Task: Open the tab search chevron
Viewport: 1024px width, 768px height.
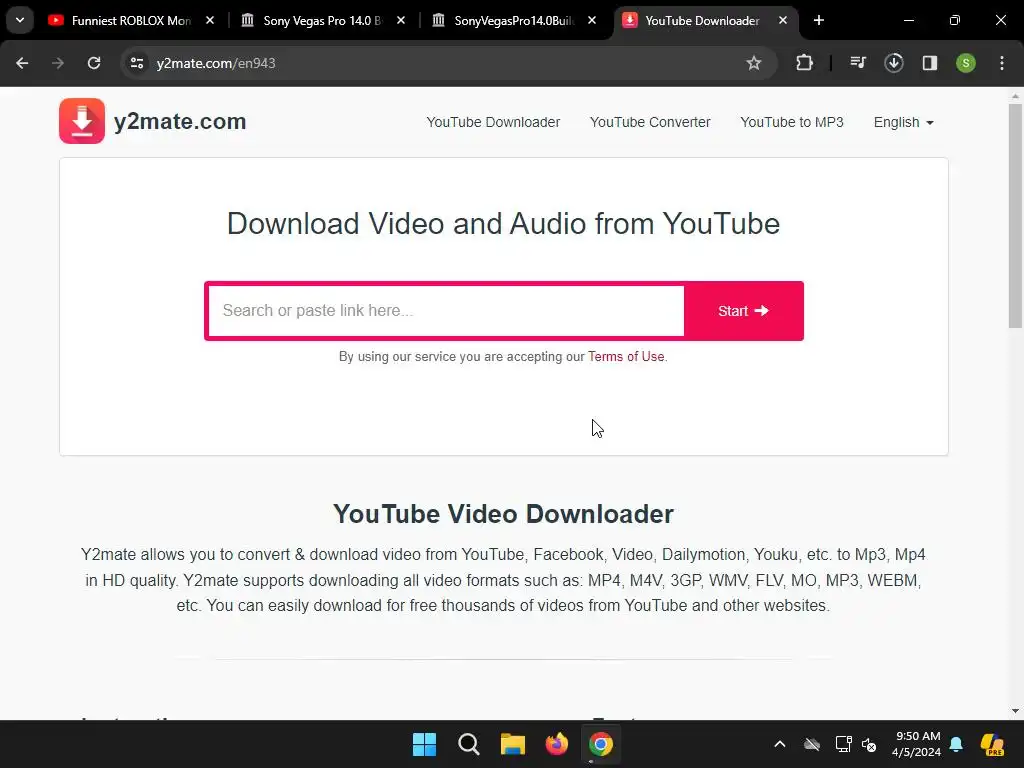Action: 20,20
